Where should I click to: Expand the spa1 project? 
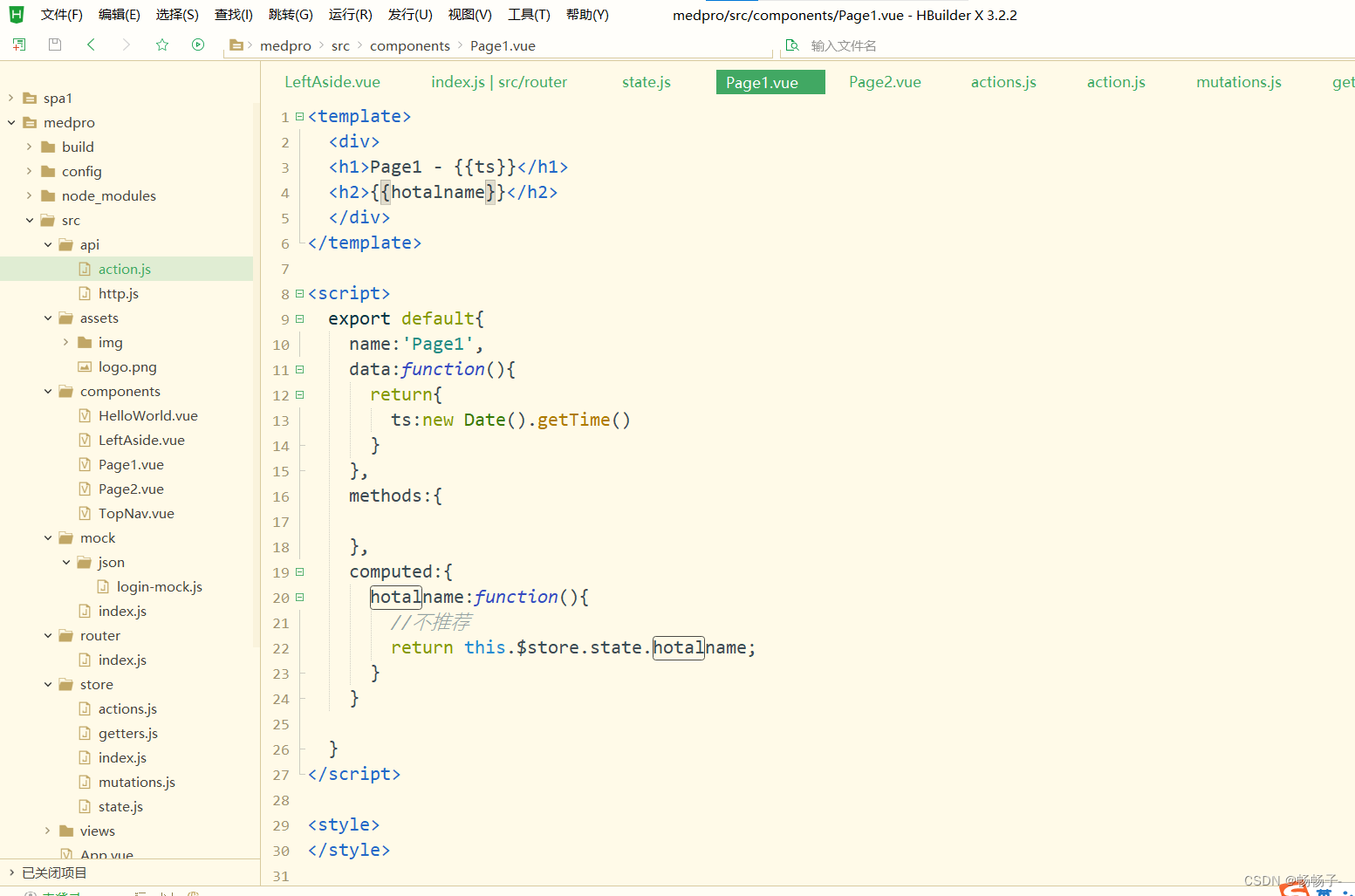(11, 98)
